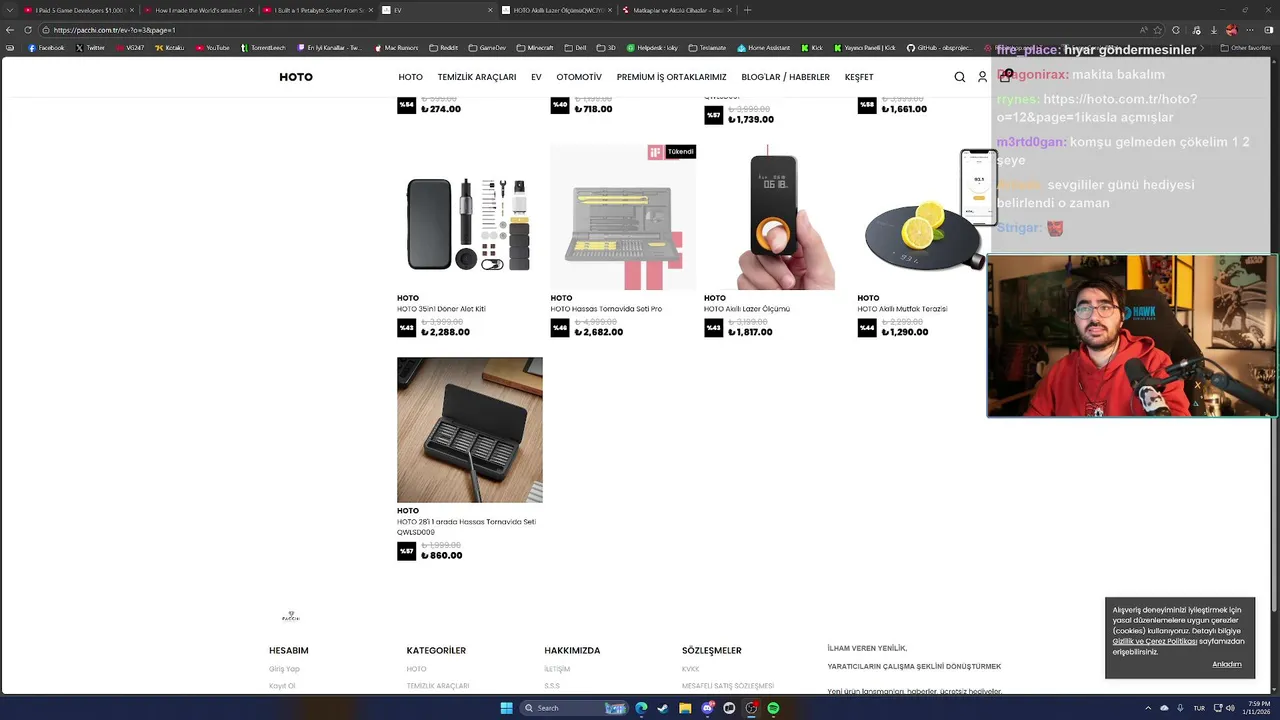Switch to 'How I made the World's smallest' tab

[196, 10]
